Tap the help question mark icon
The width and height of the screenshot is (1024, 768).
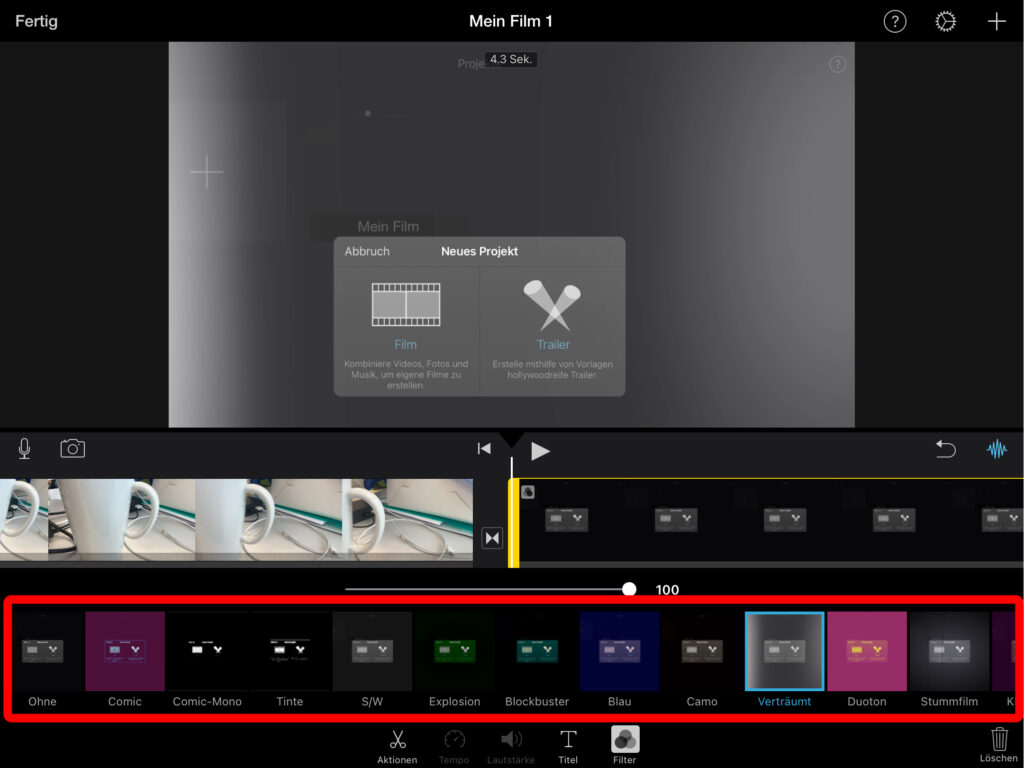click(894, 22)
